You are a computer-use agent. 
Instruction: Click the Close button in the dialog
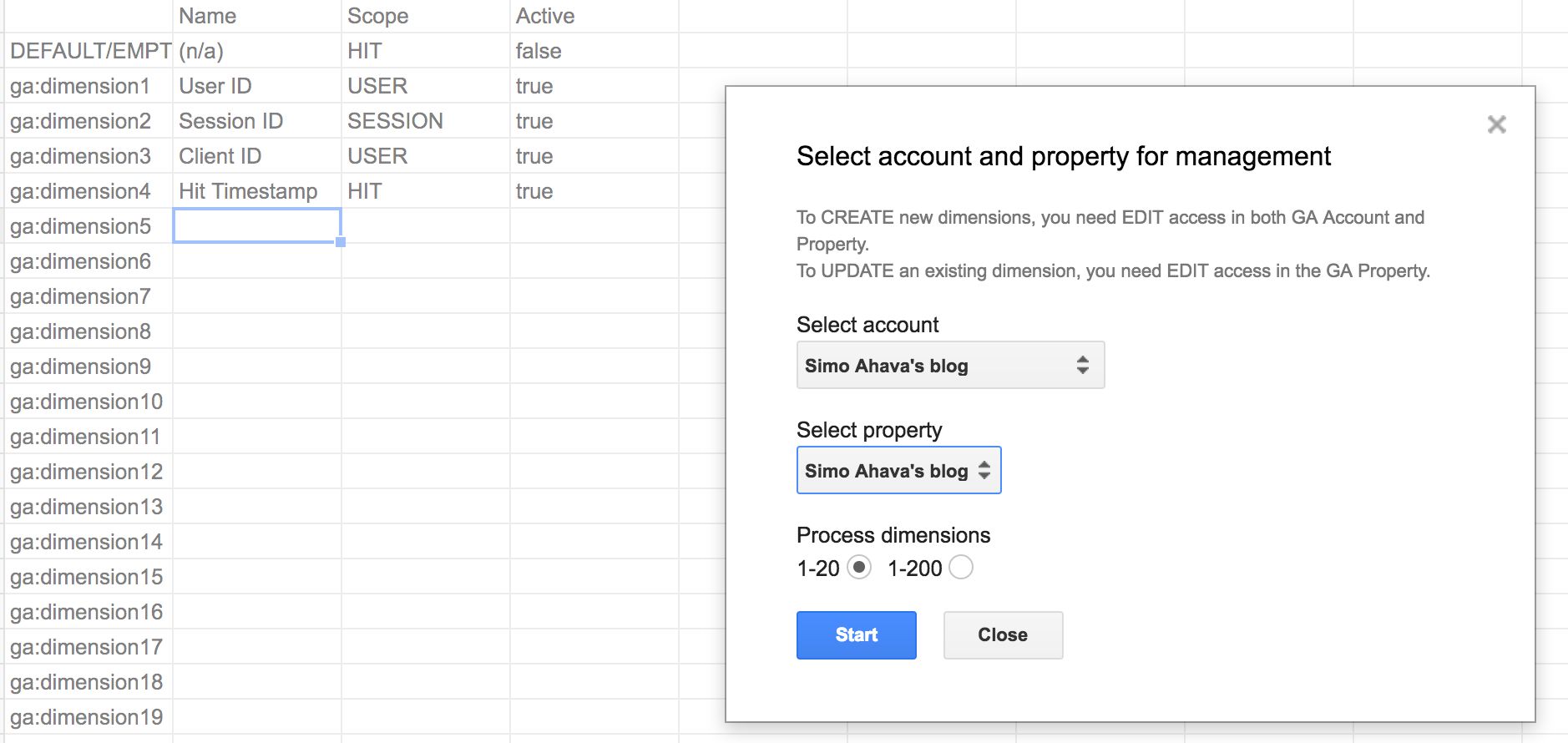point(1003,635)
